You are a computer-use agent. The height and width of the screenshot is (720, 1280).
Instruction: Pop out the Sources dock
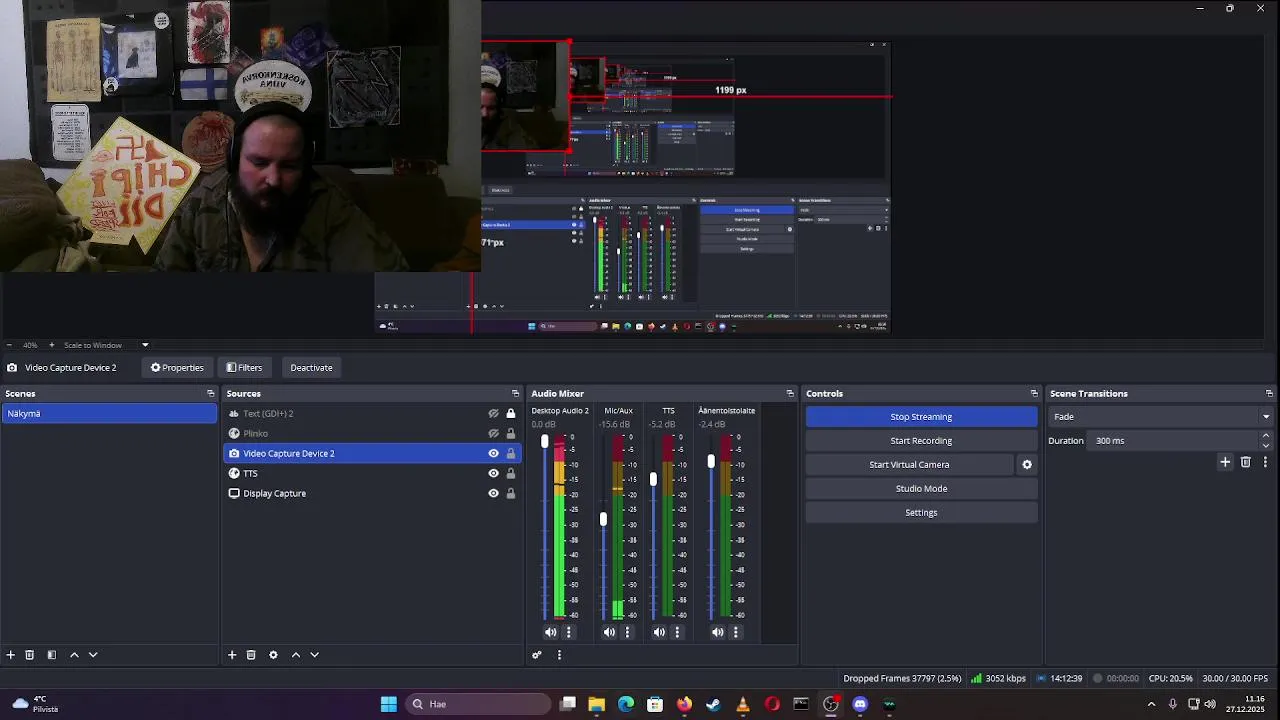pos(515,394)
